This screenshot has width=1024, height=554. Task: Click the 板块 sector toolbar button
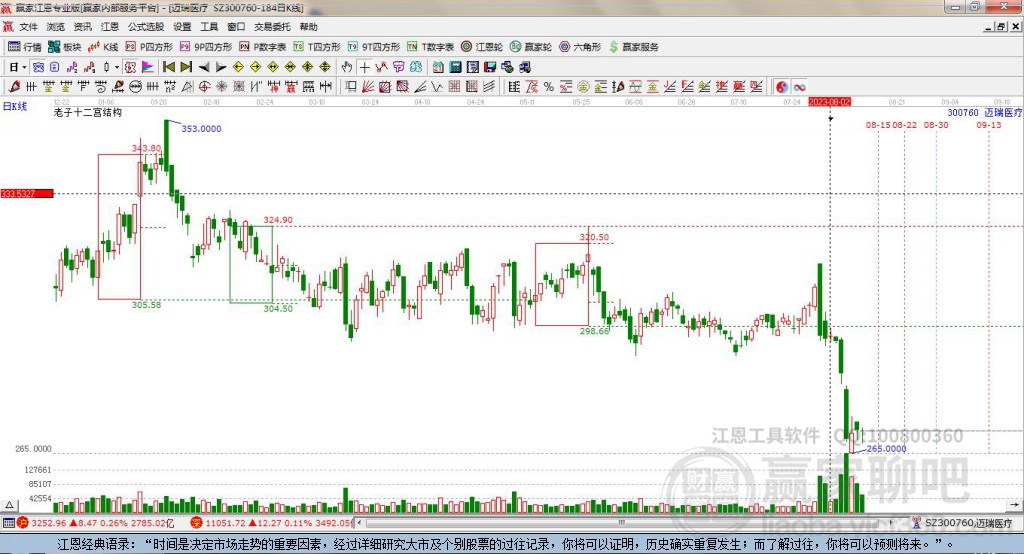click(65, 47)
